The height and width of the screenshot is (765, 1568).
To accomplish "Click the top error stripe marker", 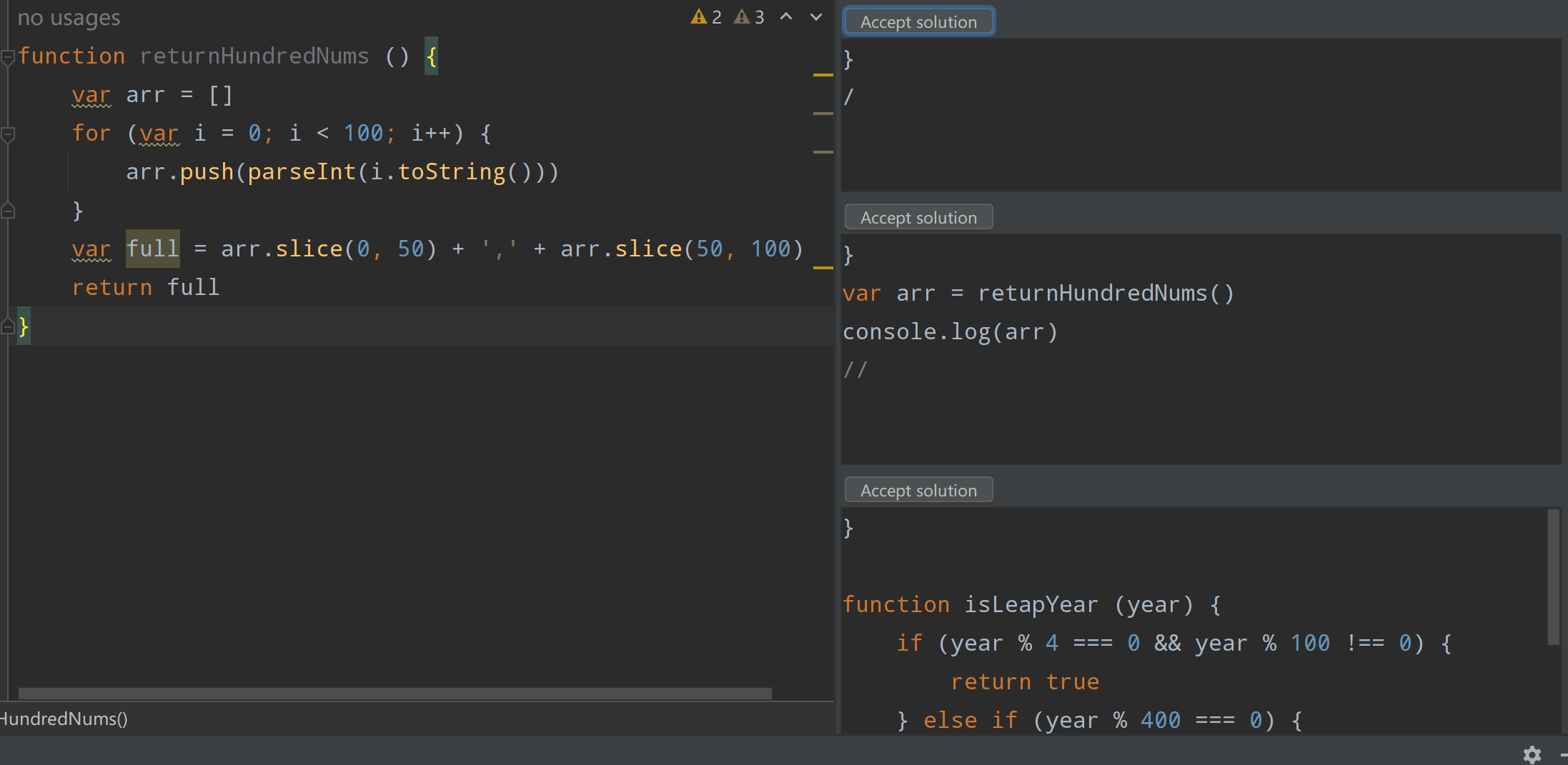I will [x=823, y=74].
